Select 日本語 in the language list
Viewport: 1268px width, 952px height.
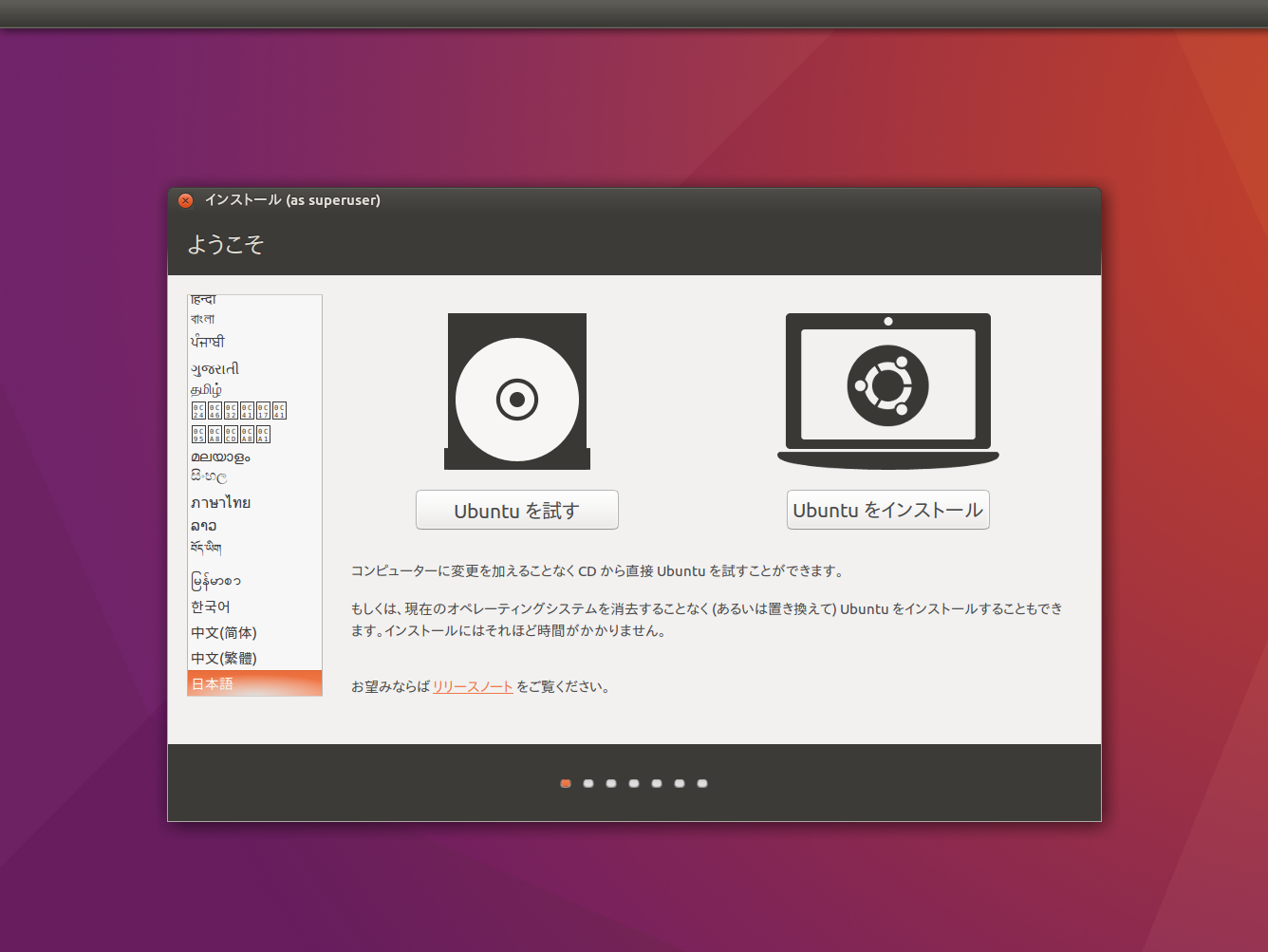tap(254, 683)
